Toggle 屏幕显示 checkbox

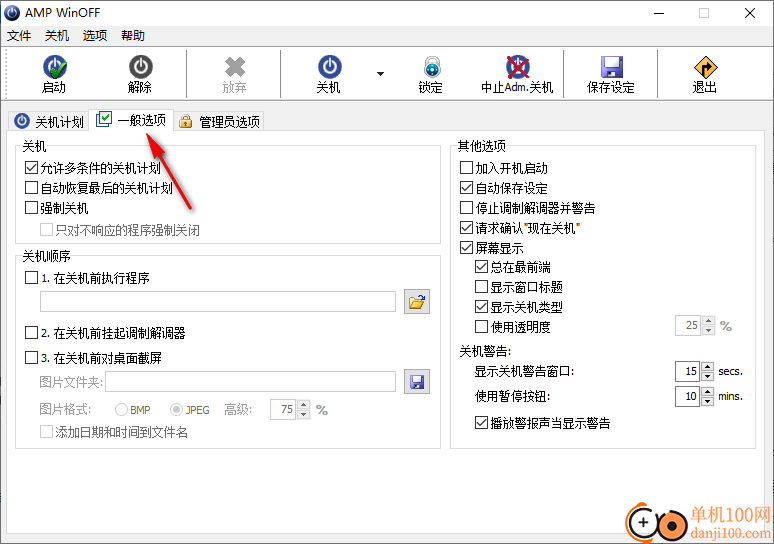[466, 247]
